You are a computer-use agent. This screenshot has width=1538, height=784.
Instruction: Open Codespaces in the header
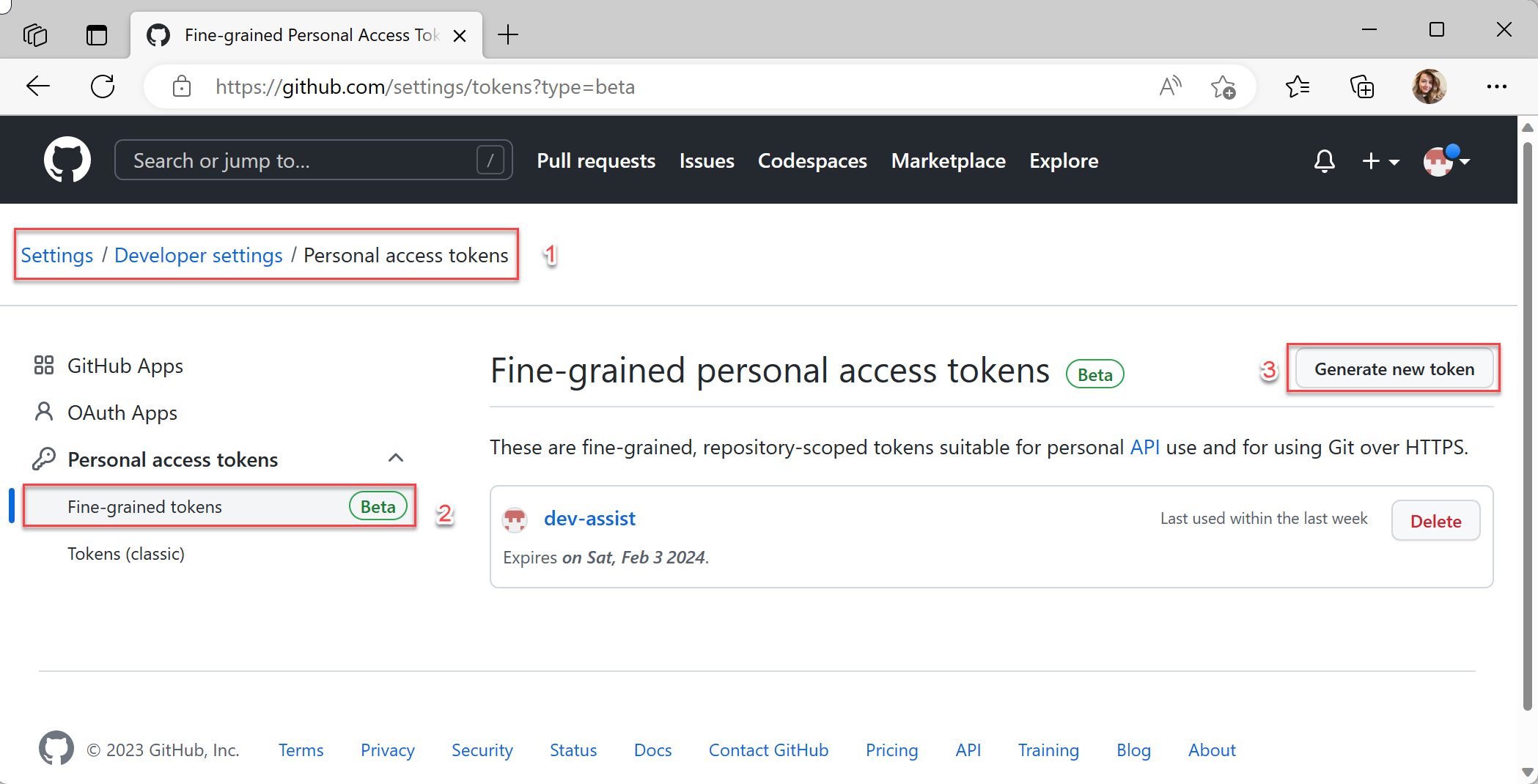[x=812, y=161]
